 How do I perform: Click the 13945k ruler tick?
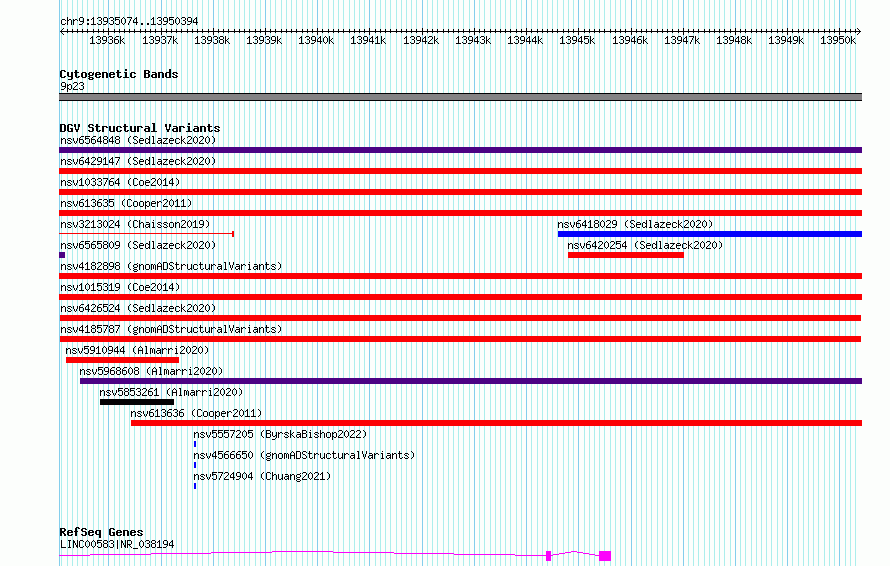577,40
